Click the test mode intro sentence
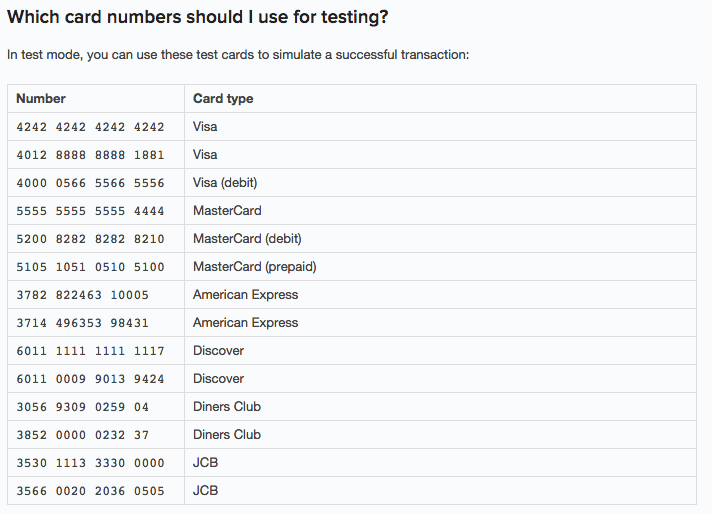This screenshot has width=712, height=514. click(x=238, y=54)
